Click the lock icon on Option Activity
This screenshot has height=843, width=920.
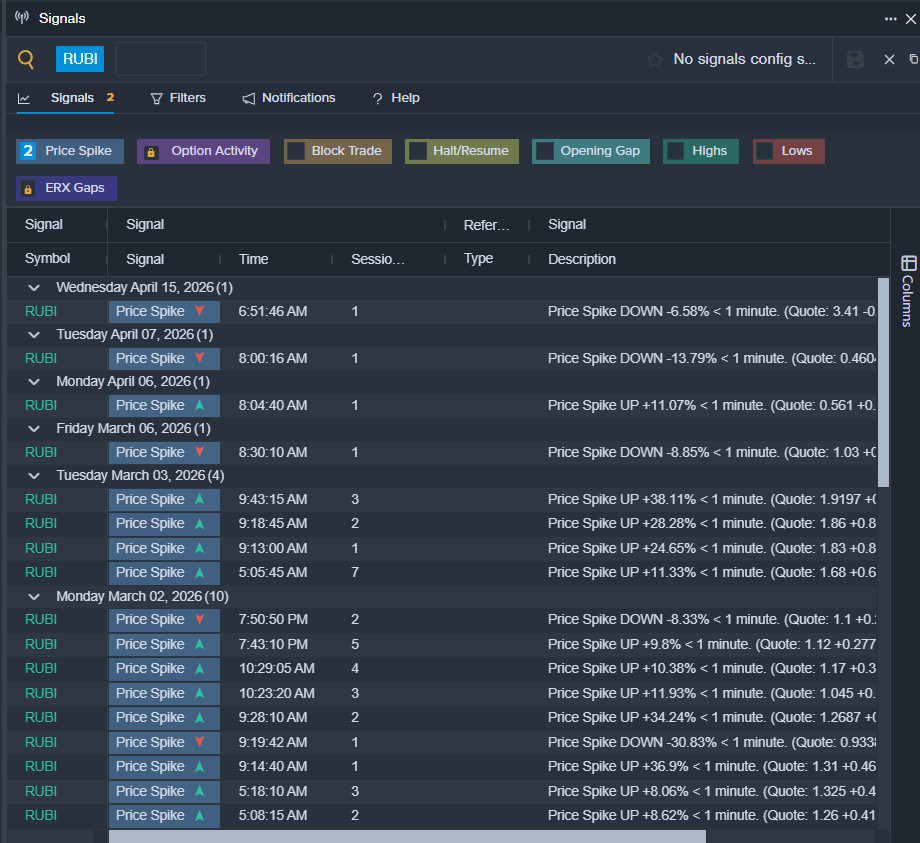(151, 152)
